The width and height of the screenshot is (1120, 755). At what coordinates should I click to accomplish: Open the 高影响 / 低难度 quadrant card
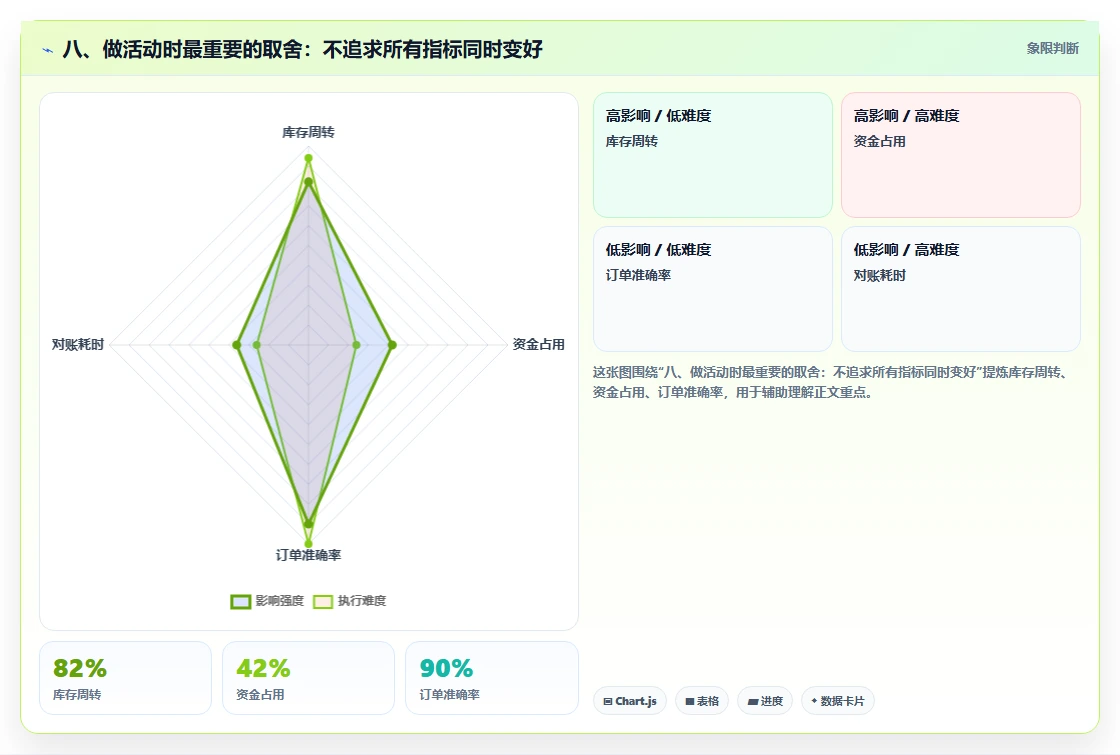[713, 155]
